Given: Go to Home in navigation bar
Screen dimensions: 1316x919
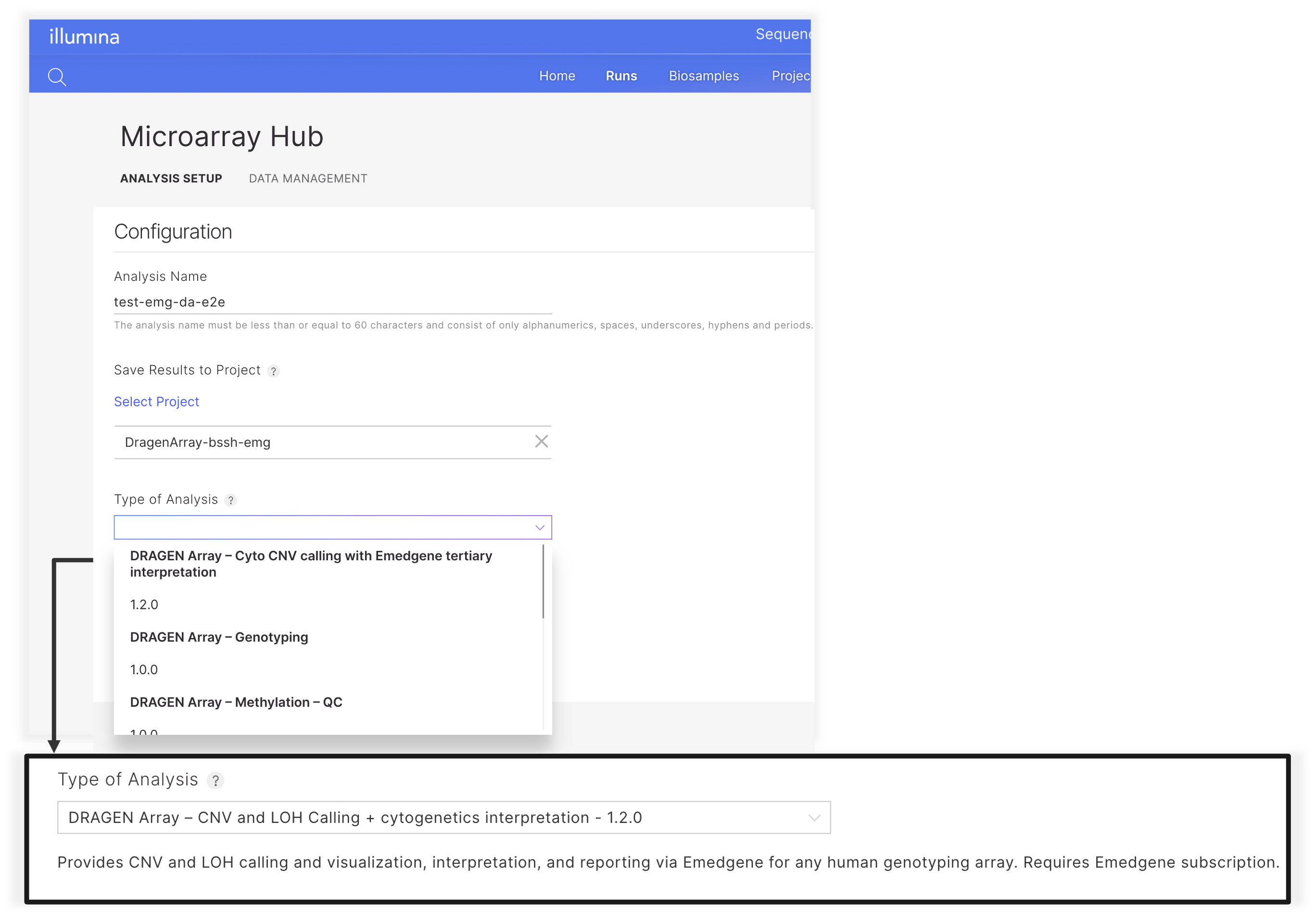Looking at the screenshot, I should click(557, 76).
